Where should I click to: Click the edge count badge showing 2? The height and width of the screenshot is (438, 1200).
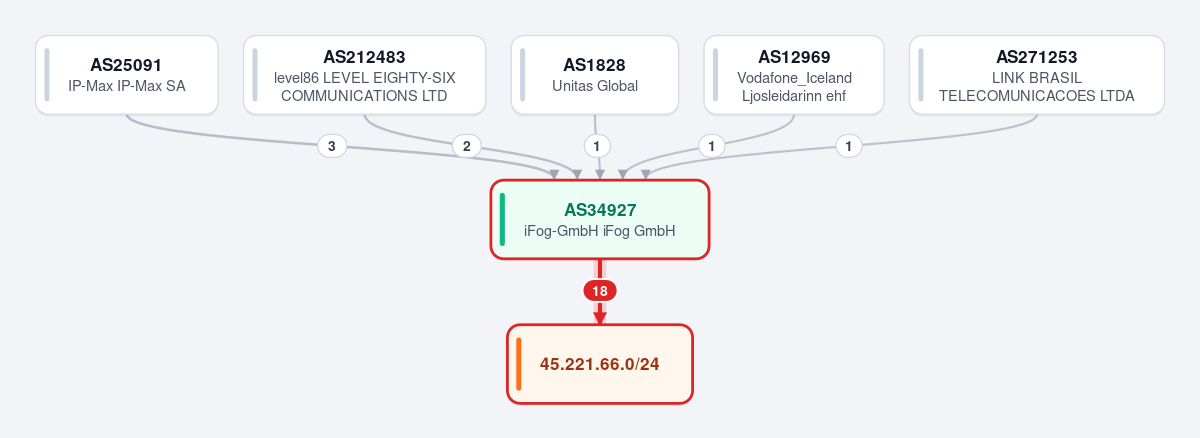tap(465, 146)
